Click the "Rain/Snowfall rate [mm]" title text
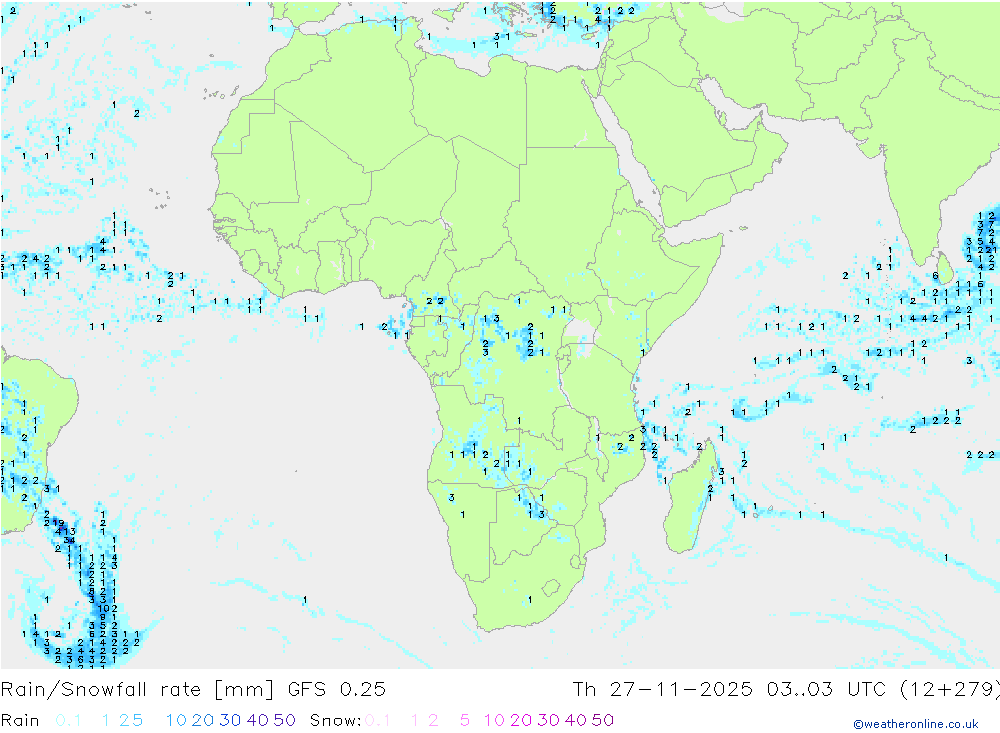1000x733 pixels. [137, 690]
